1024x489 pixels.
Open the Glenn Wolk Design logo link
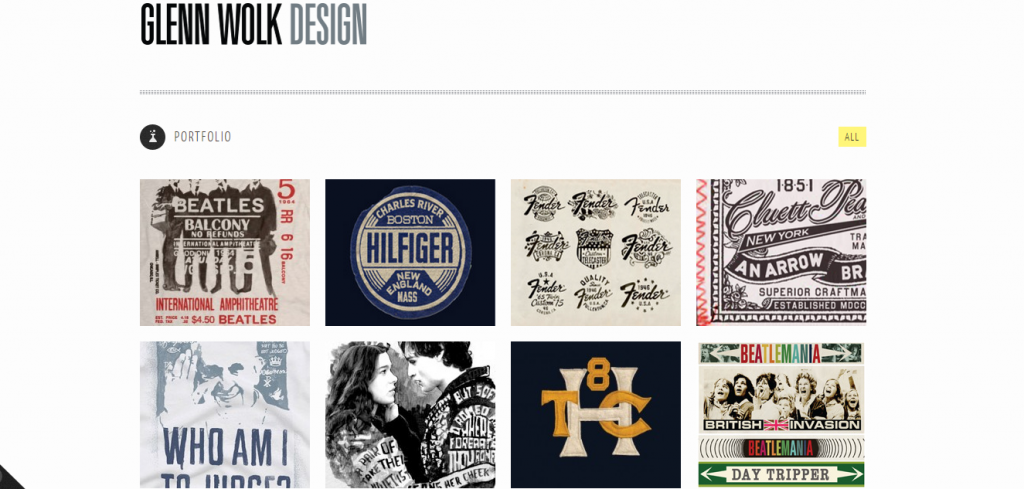(253, 25)
